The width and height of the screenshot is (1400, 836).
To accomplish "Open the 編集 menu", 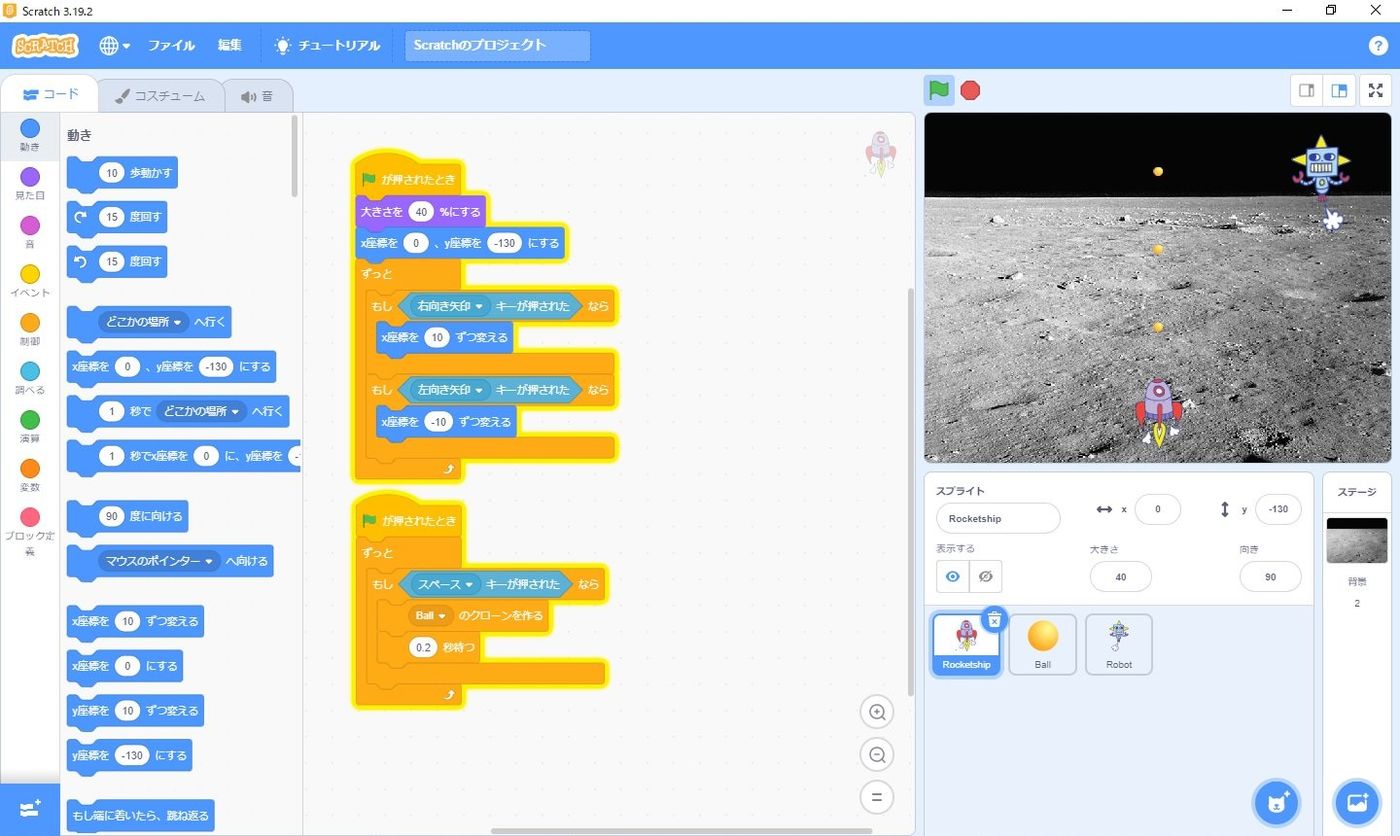I will [230, 45].
